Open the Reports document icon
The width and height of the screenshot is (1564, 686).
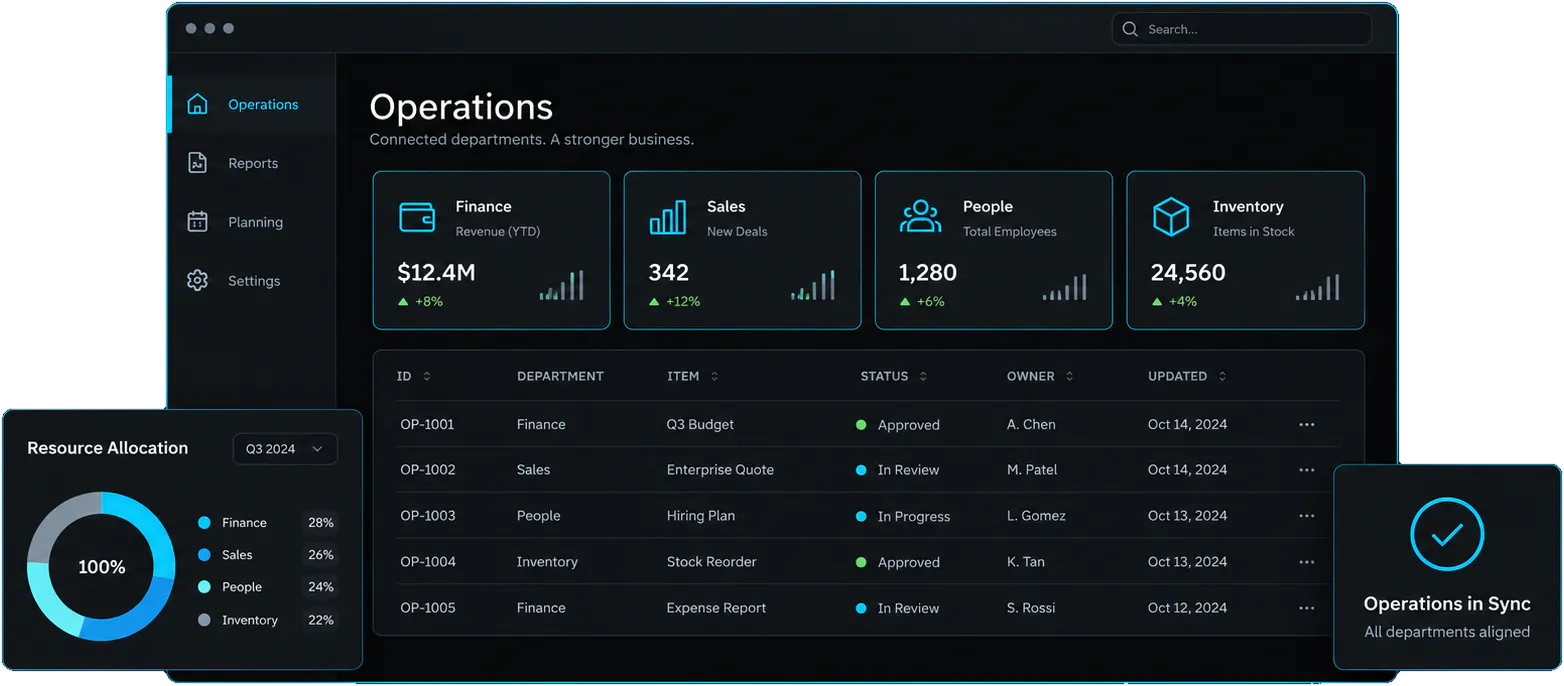pyautogui.click(x=197, y=163)
